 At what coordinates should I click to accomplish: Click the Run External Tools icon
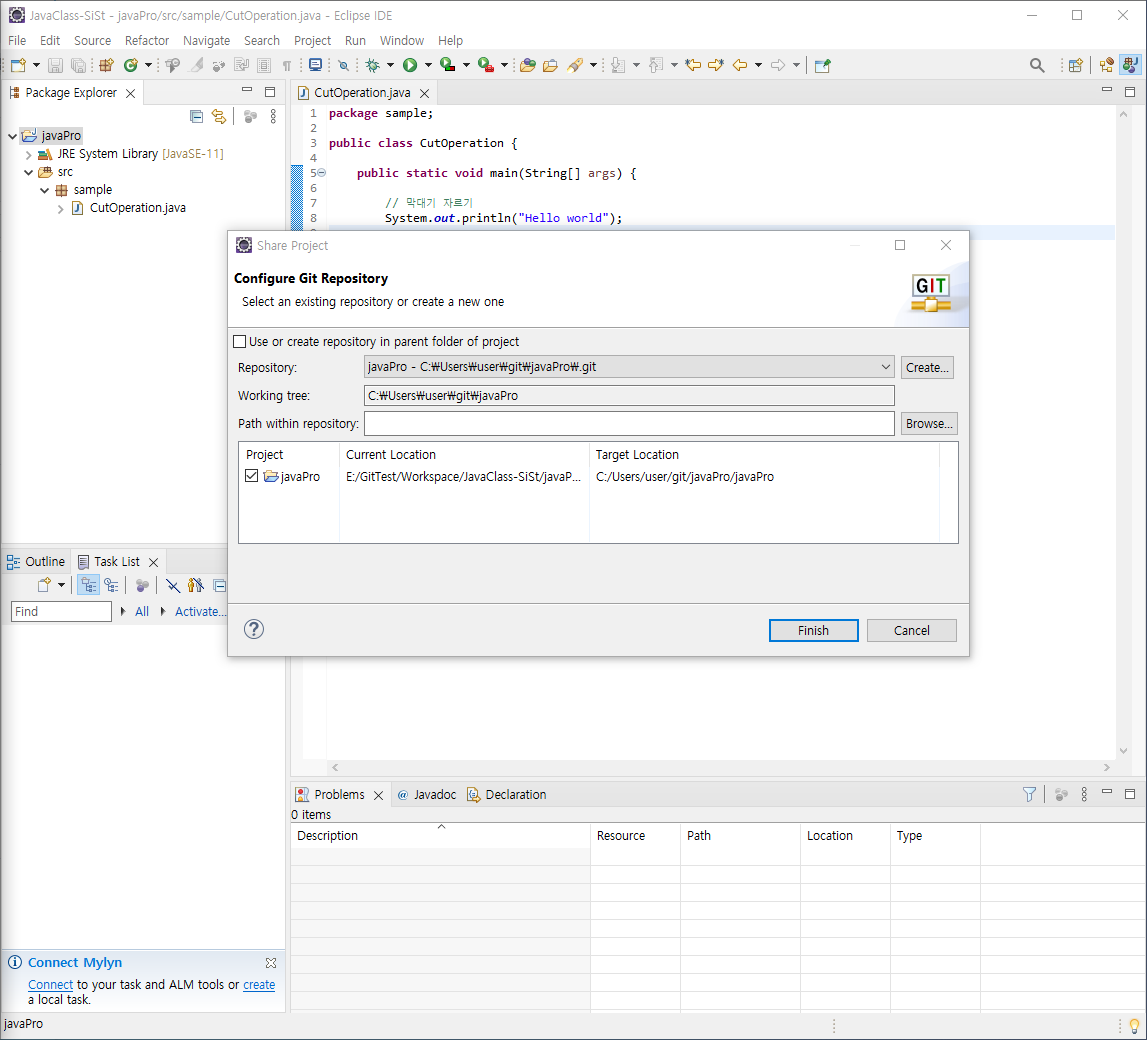point(486,65)
